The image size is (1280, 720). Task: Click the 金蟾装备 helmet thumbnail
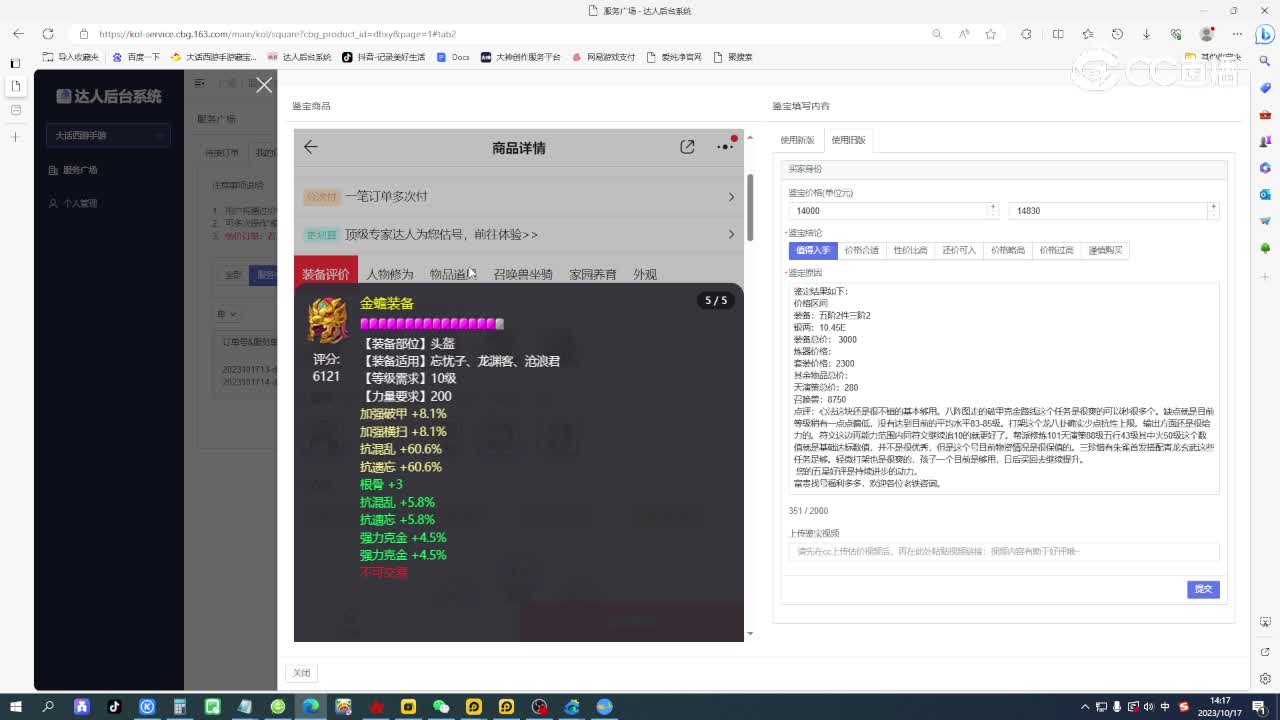pos(328,321)
